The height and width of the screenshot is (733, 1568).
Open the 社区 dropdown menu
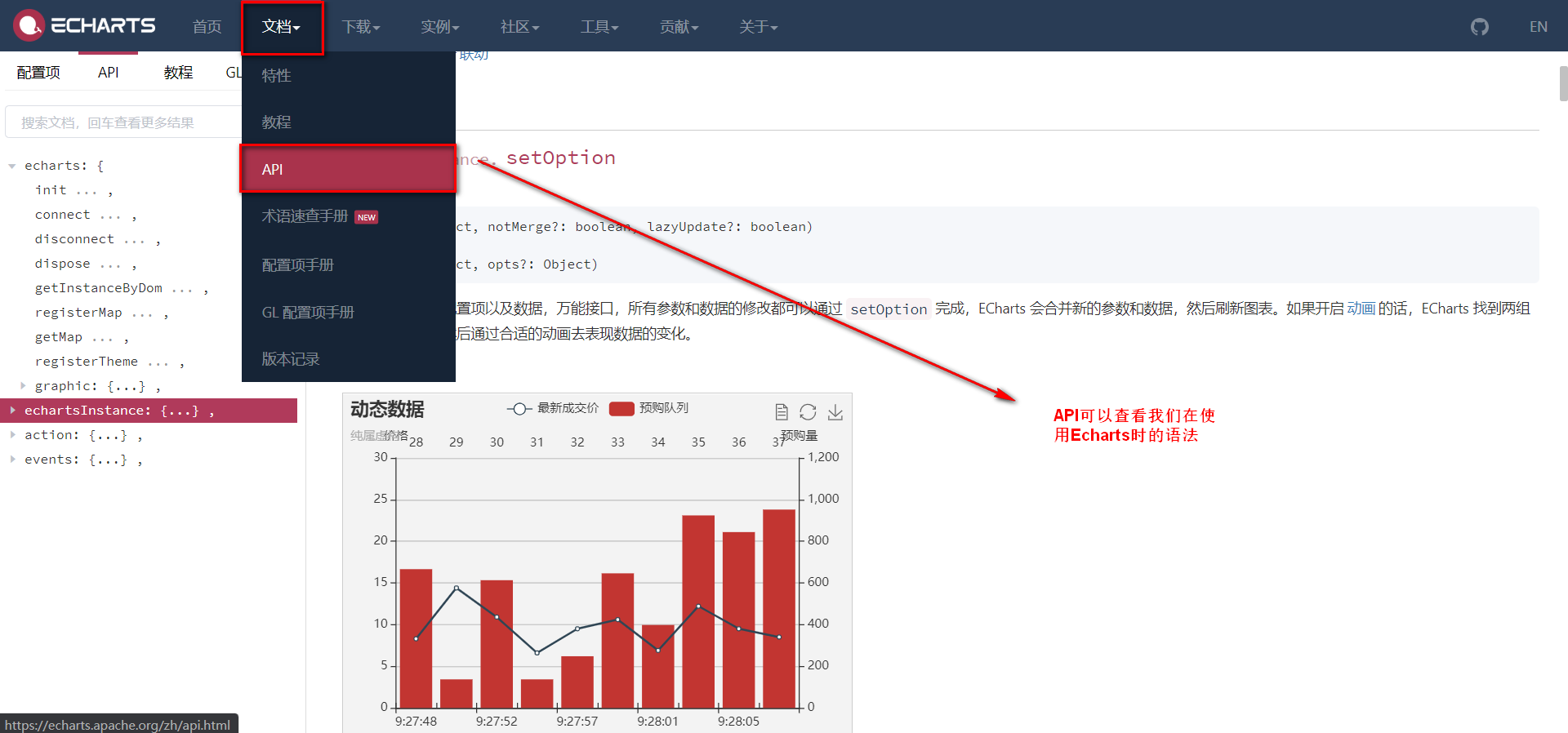pyautogui.click(x=520, y=27)
